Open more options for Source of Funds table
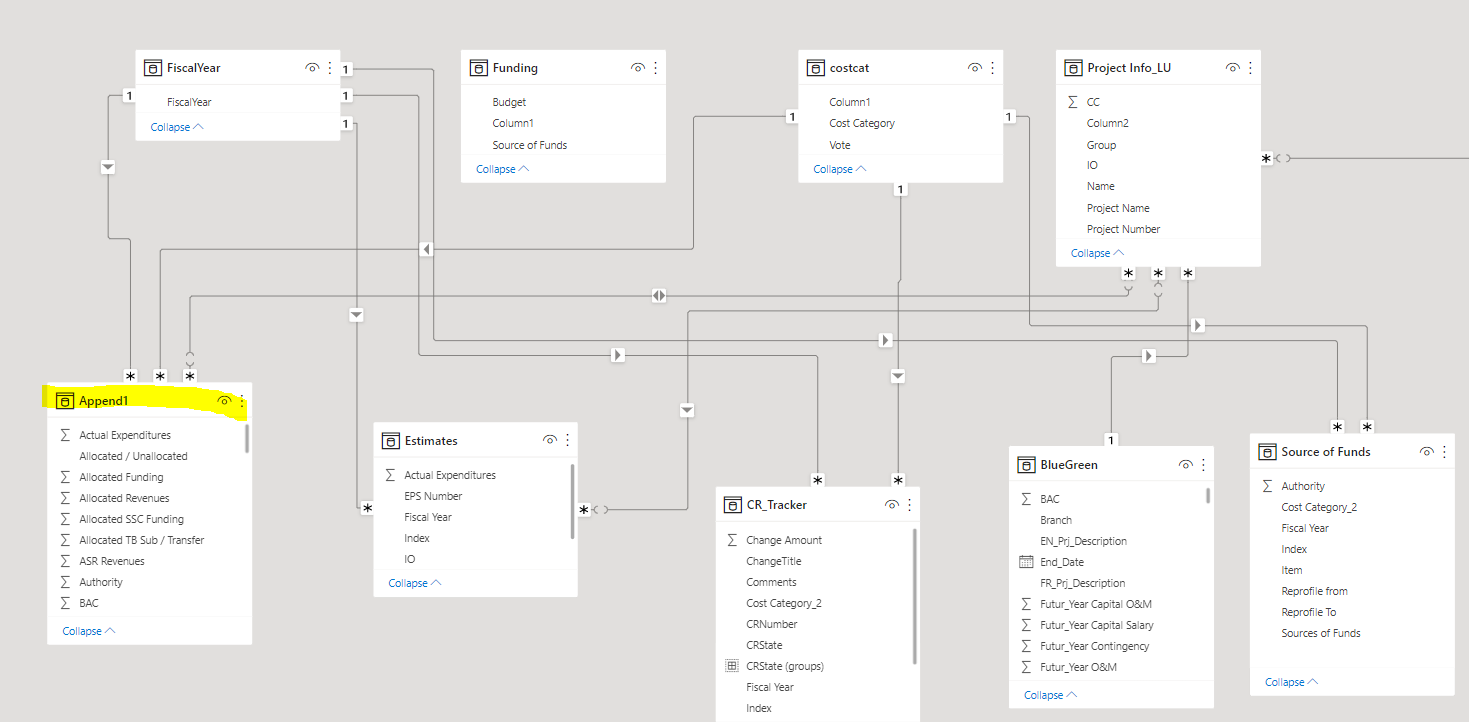 tap(1444, 452)
